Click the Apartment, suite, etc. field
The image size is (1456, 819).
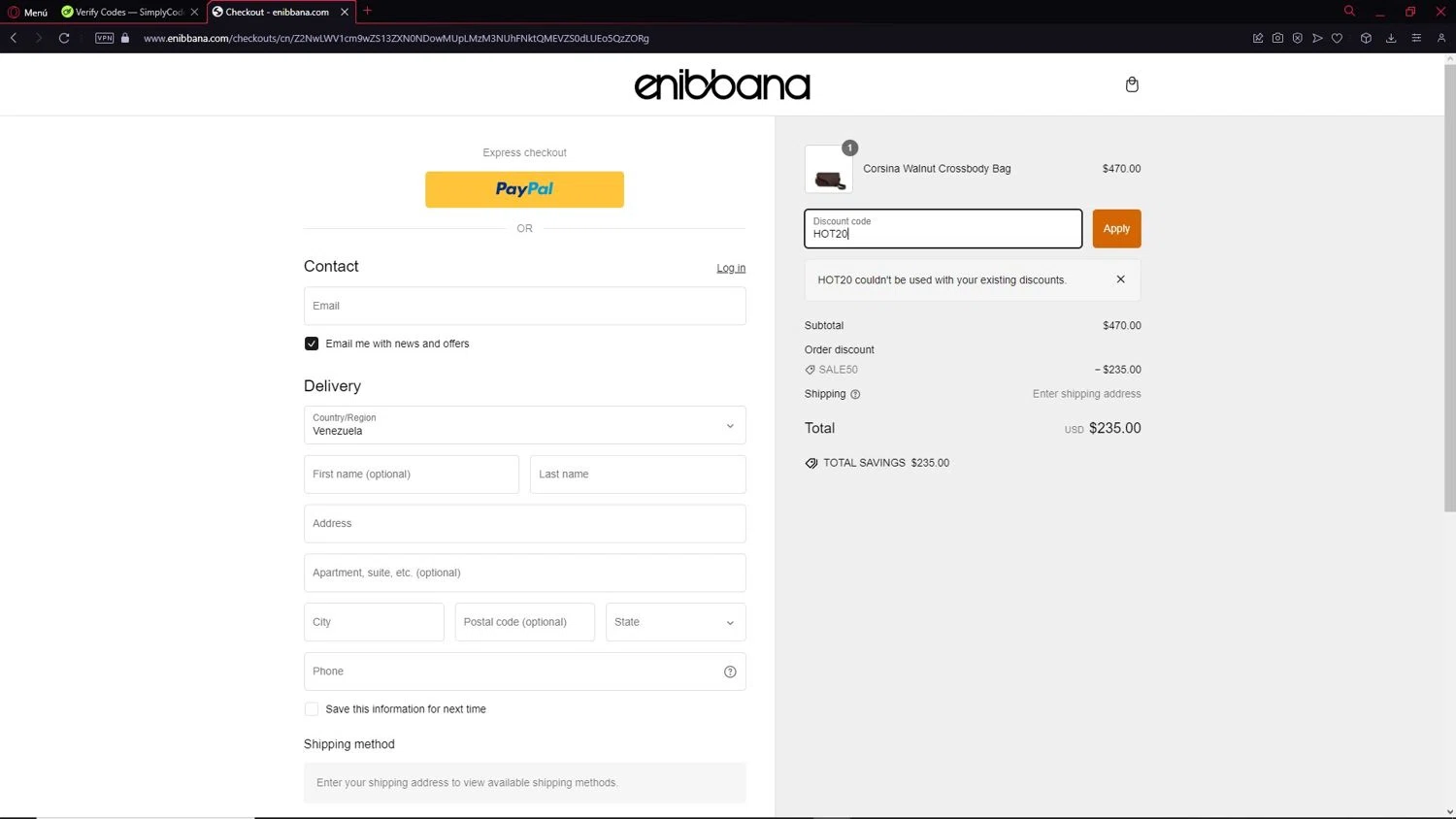coord(524,573)
